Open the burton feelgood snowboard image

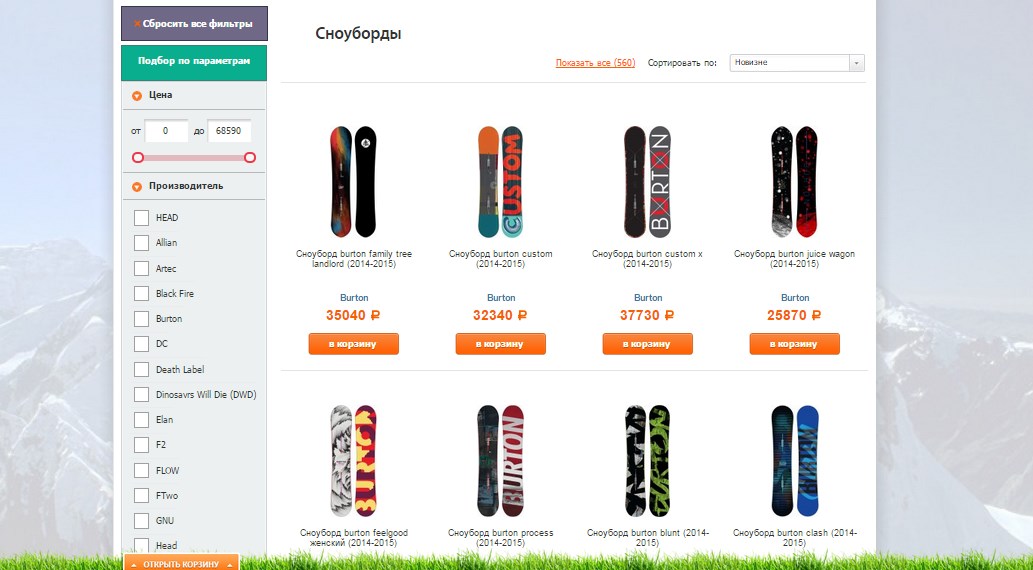click(x=354, y=461)
